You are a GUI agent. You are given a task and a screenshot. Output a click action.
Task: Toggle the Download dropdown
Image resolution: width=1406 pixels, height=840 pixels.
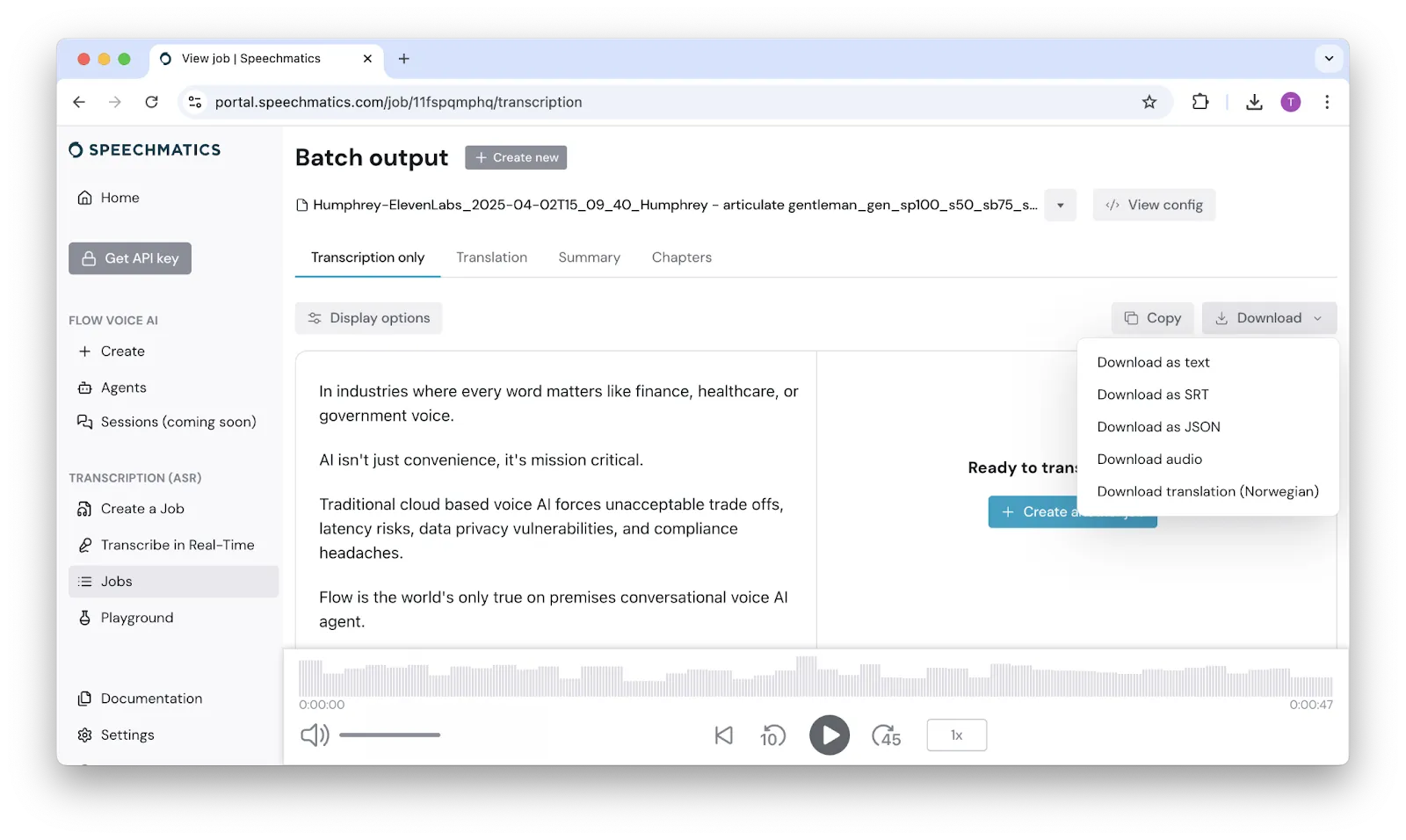pyautogui.click(x=1269, y=318)
